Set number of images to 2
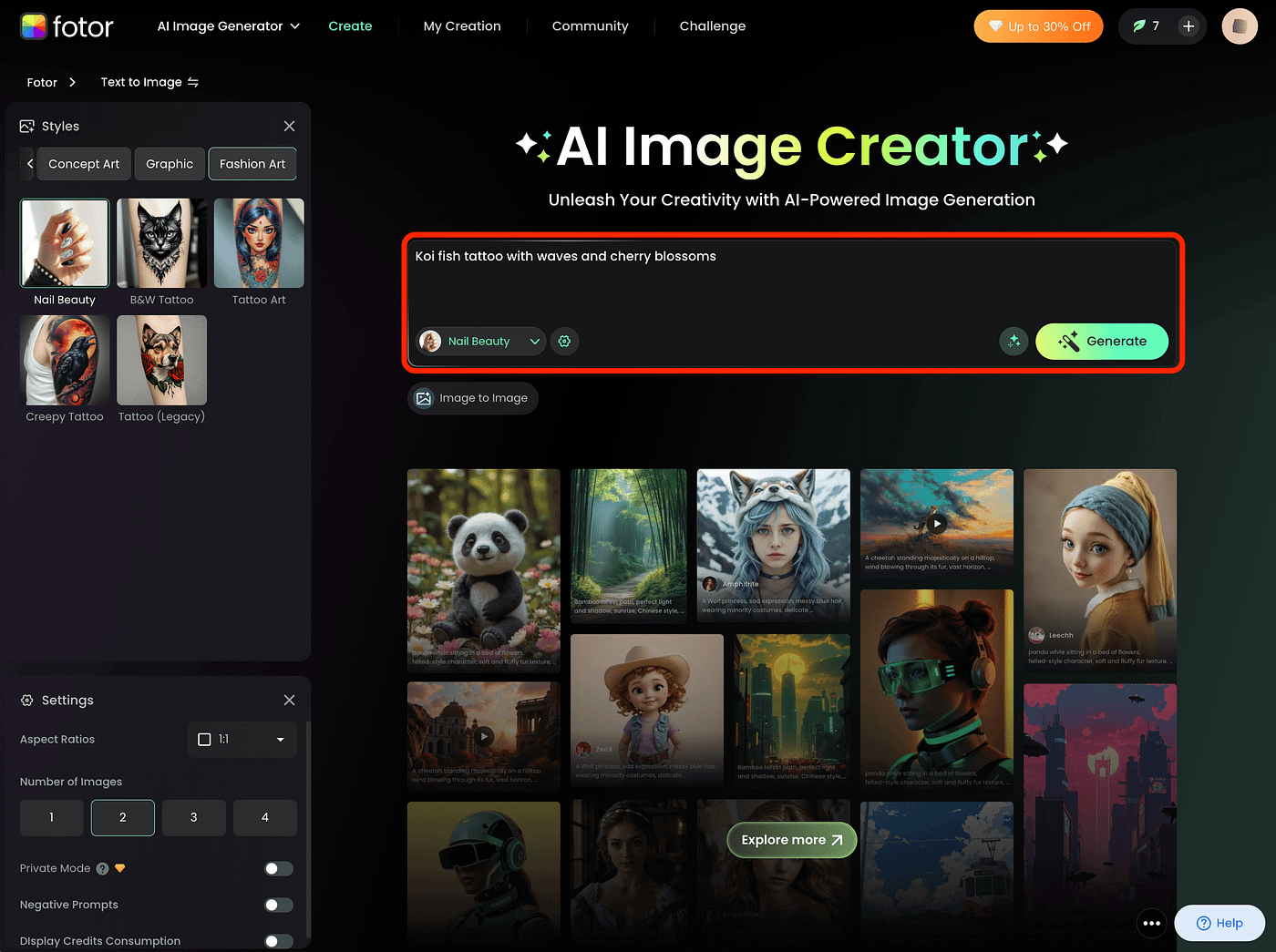1276x952 pixels. click(123, 817)
